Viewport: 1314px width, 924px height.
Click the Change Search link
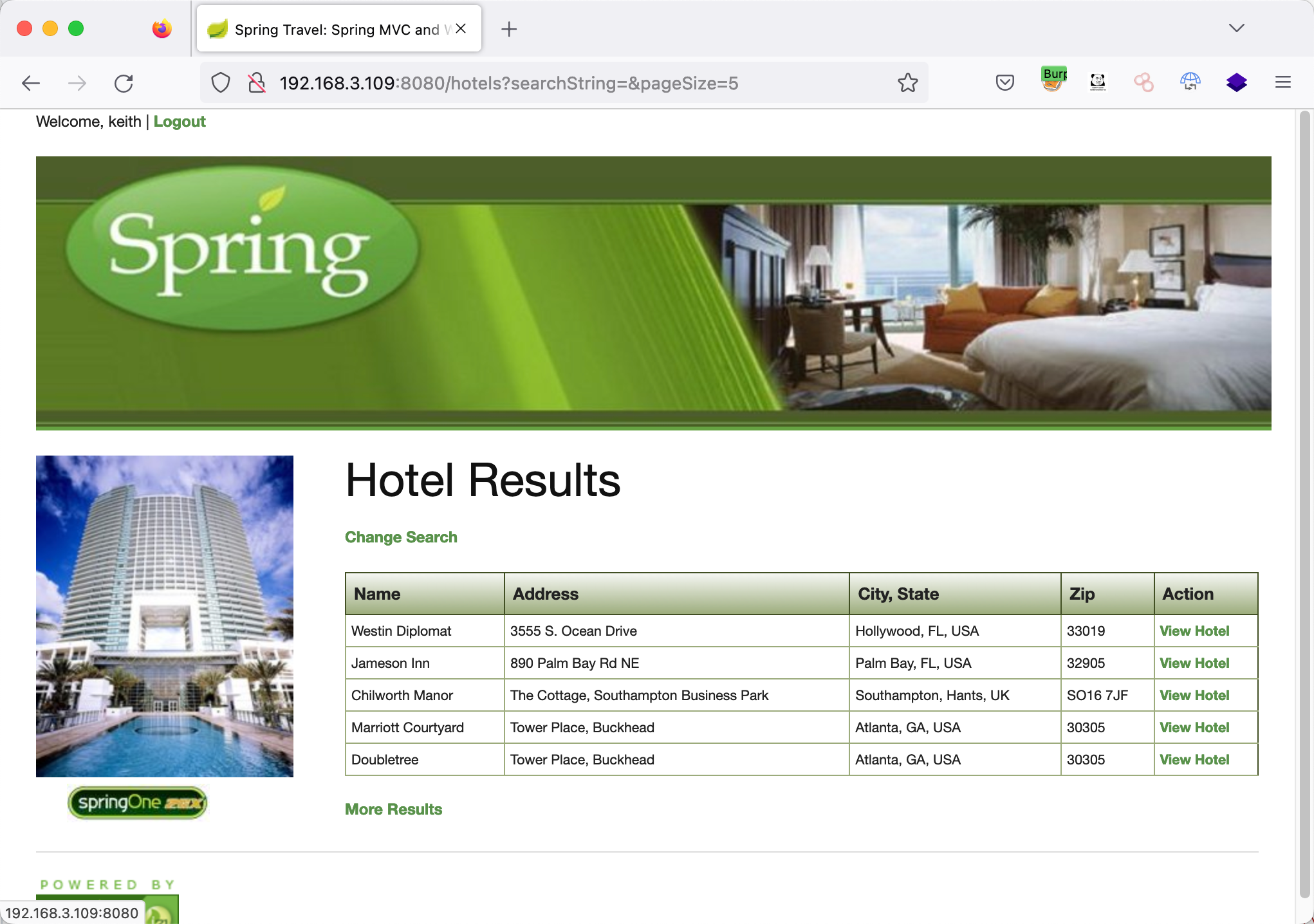tap(401, 537)
